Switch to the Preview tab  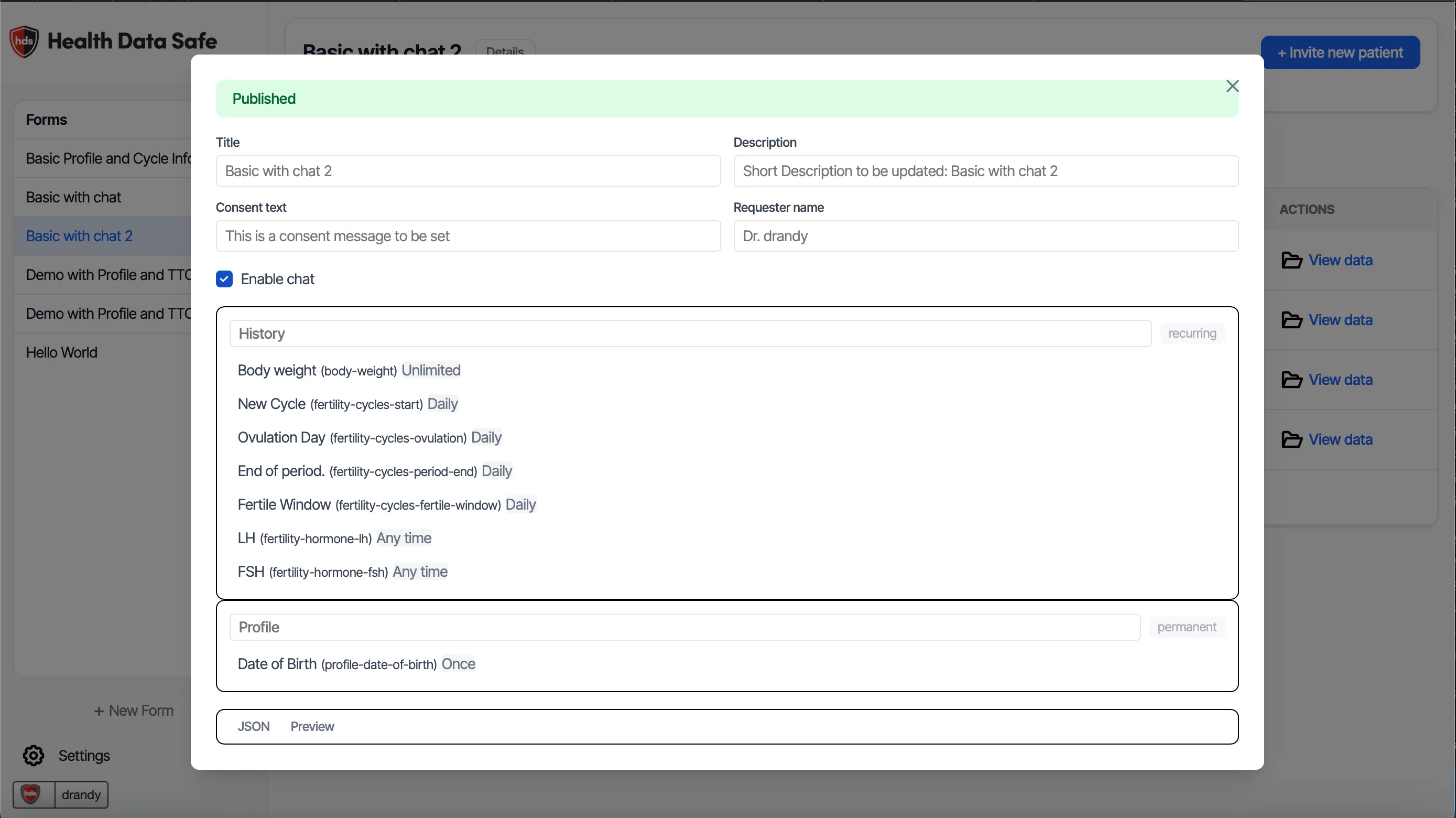[312, 726]
